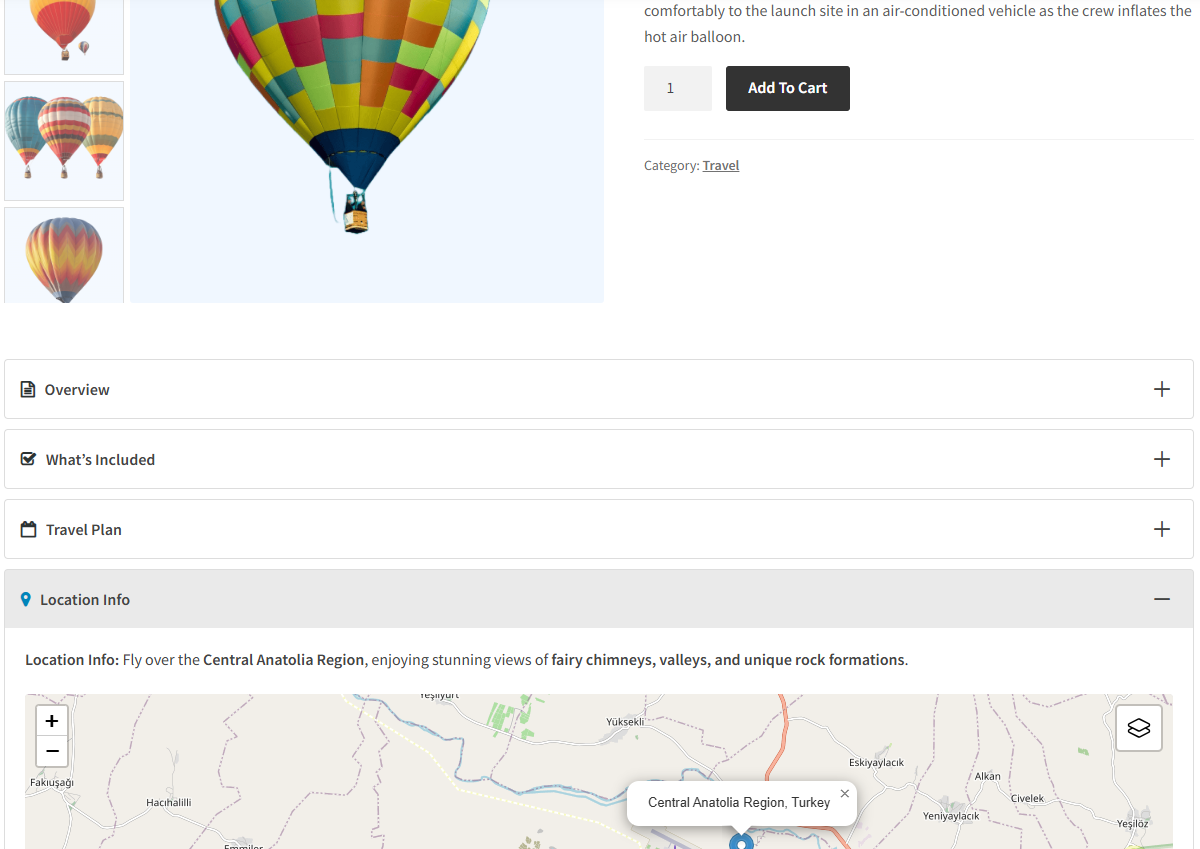
Task: Select the three balloons thumbnail image
Action: click(64, 140)
